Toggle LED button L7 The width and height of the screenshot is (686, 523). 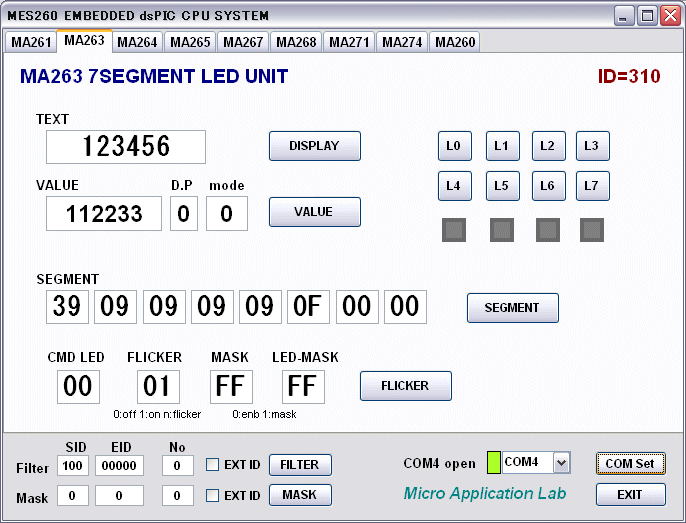[x=592, y=186]
